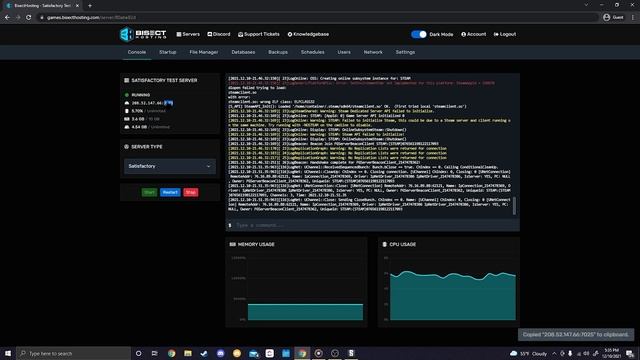The height and width of the screenshot is (360, 640).
Task: Open Support Tickets
Action: coord(259,34)
